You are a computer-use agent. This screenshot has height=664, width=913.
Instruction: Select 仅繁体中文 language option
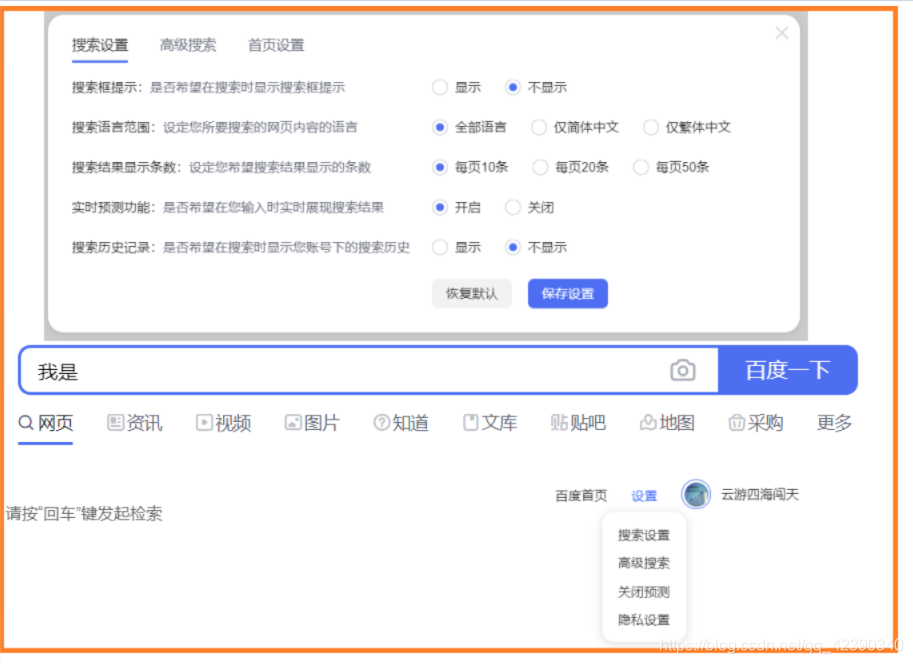pyautogui.click(x=650, y=127)
